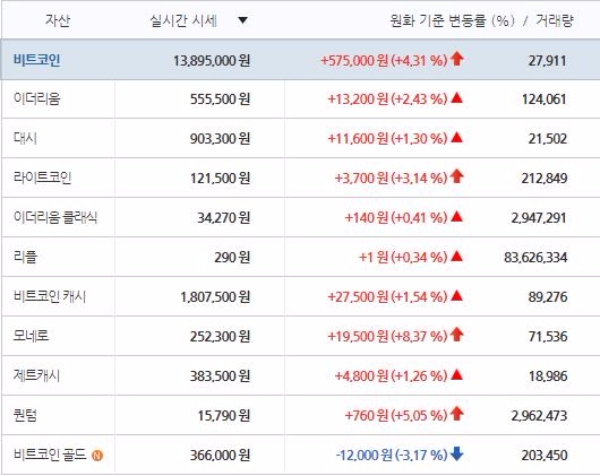Image resolution: width=600 pixels, height=476 pixels.
Task: Select the 비트코인 캐시 asset name
Action: pyautogui.click(x=50, y=294)
